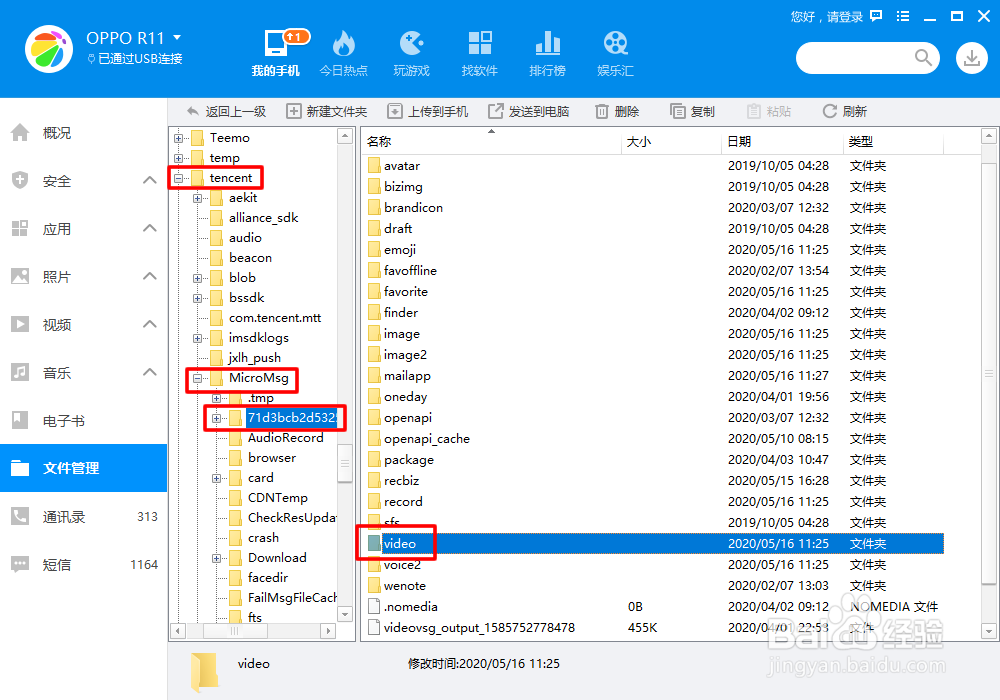Click 上传到手机 button
Viewport: 1000px width, 700px height.
(428, 112)
